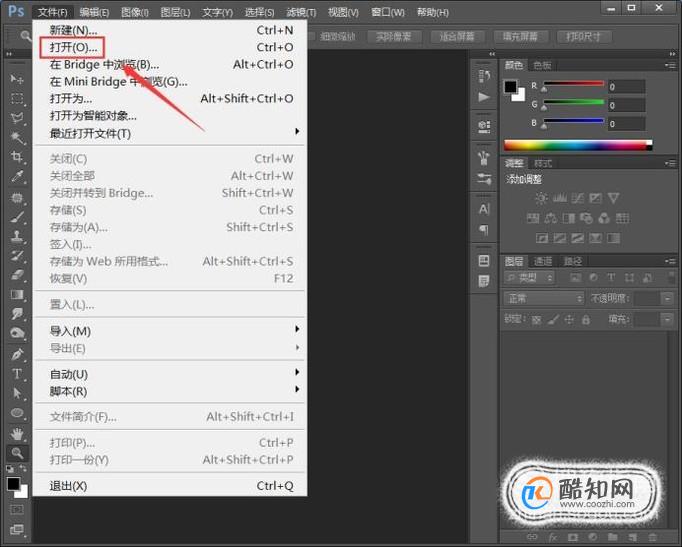Click the 适合屏幕 button
682x547 pixels.
click(x=457, y=37)
